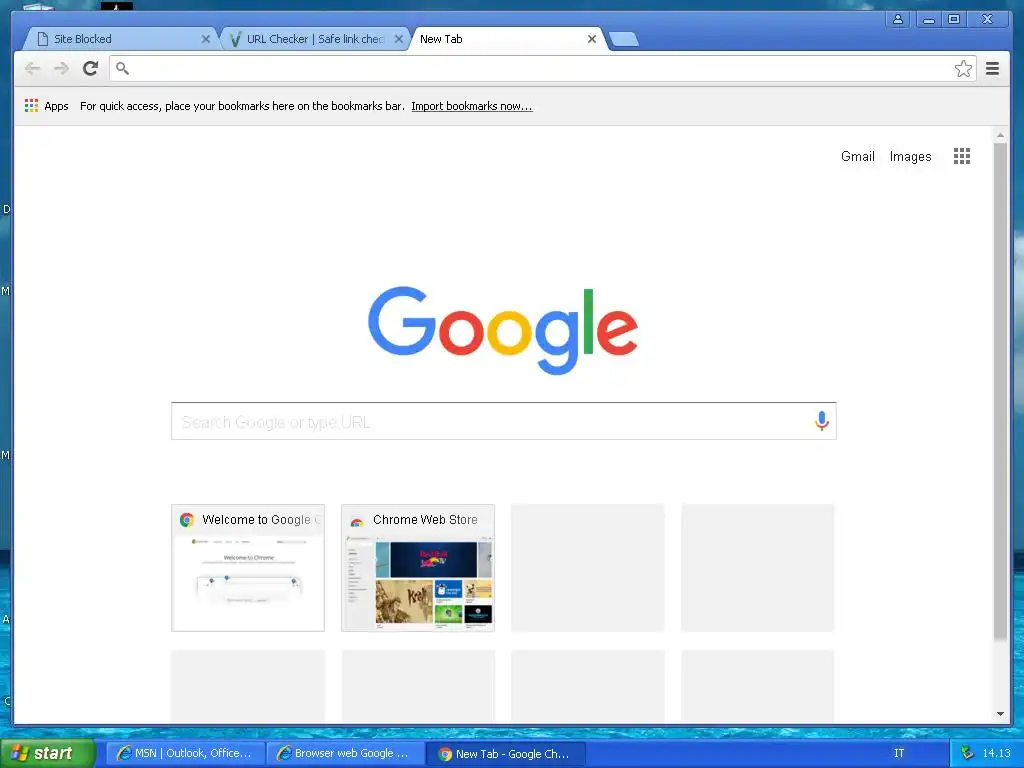
Task: Click the page scrollbar down arrow
Action: coord(1000,714)
